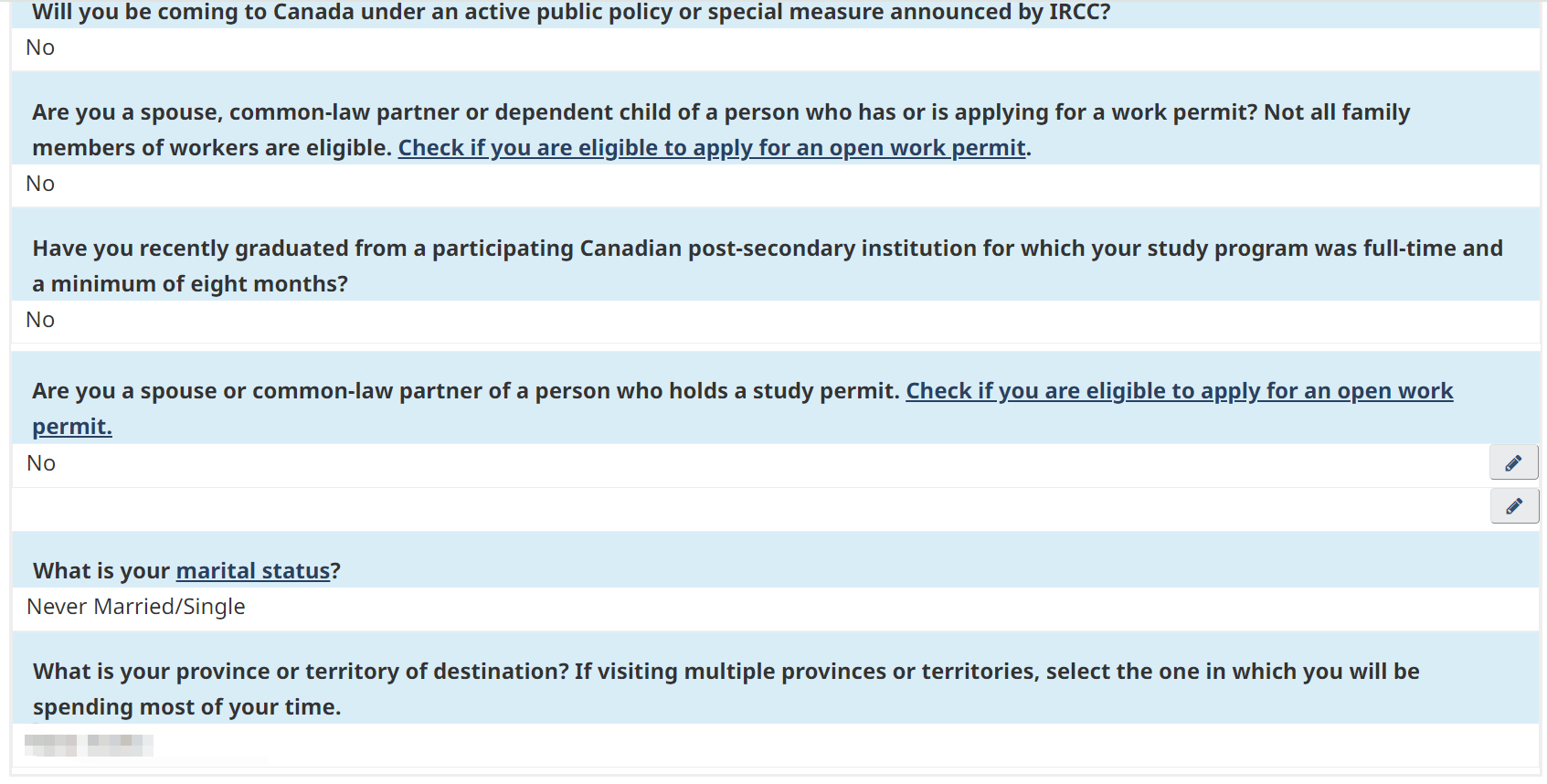The height and width of the screenshot is (784, 1547).
Task: Click the No answer under the study permit spouse question
Action: click(x=41, y=463)
